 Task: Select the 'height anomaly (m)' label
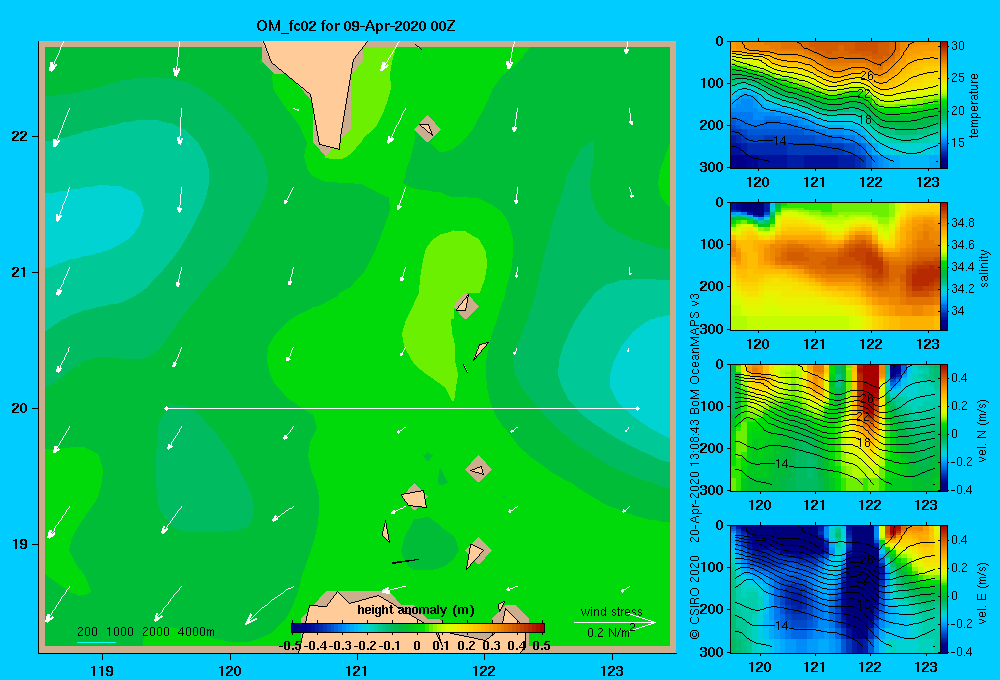point(416,610)
